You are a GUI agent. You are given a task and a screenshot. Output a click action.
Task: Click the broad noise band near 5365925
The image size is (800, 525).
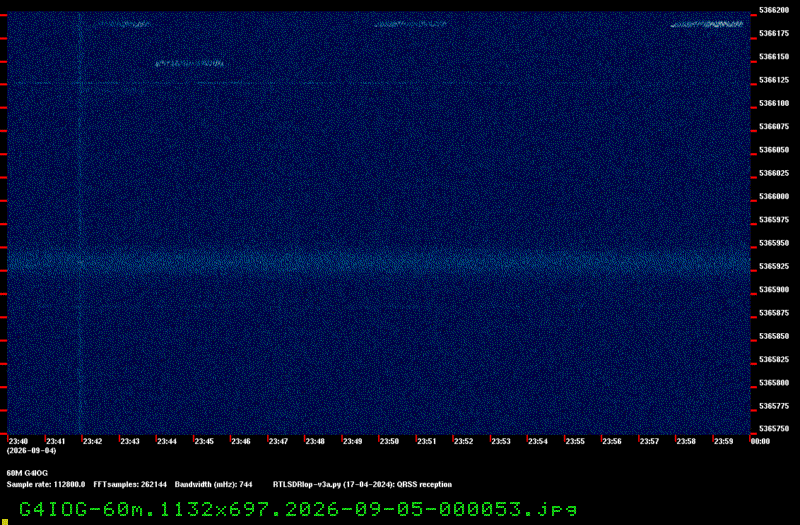coord(379,261)
